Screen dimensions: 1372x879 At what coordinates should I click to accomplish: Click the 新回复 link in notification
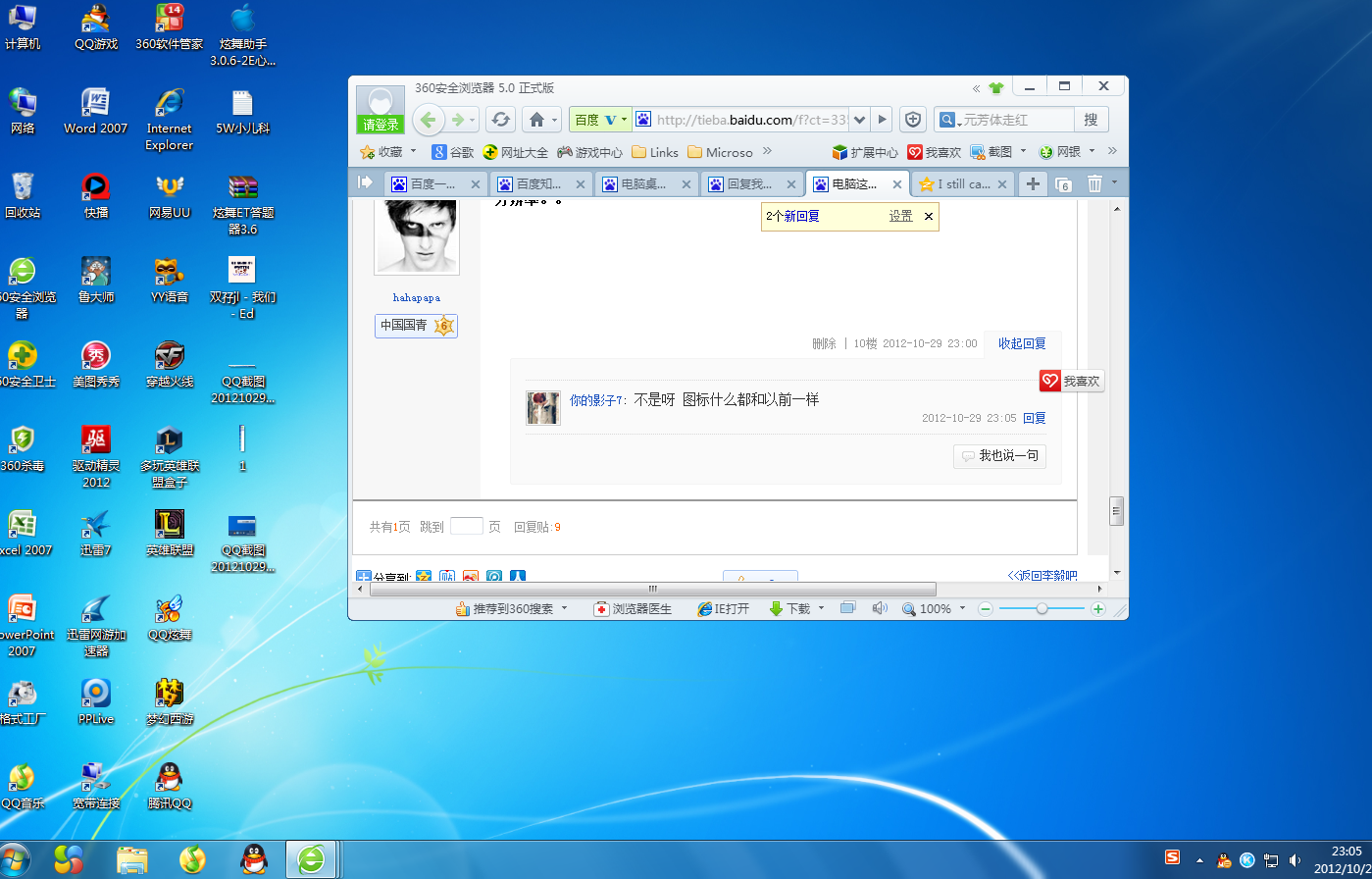802,216
